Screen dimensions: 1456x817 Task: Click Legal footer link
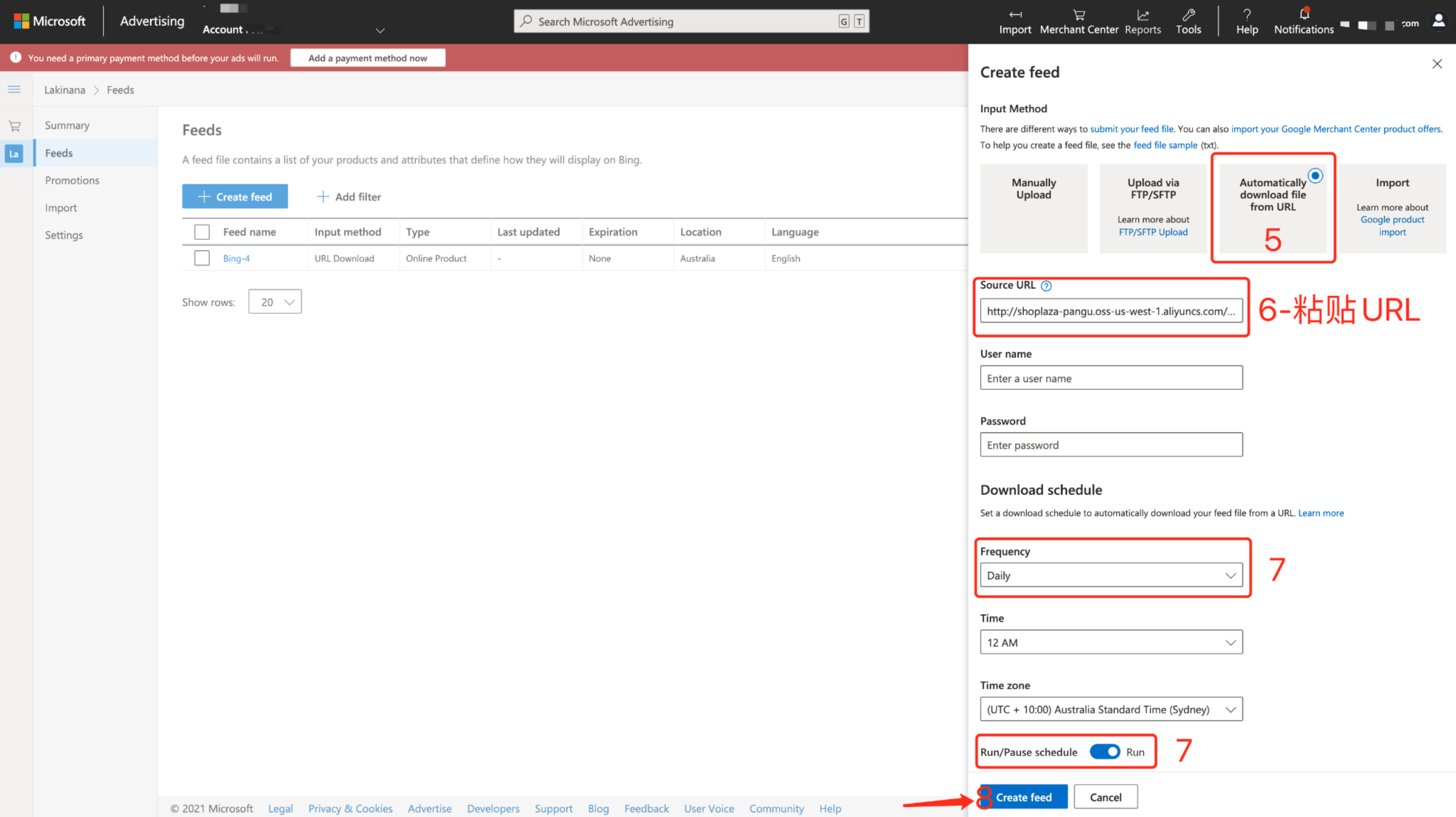280,808
